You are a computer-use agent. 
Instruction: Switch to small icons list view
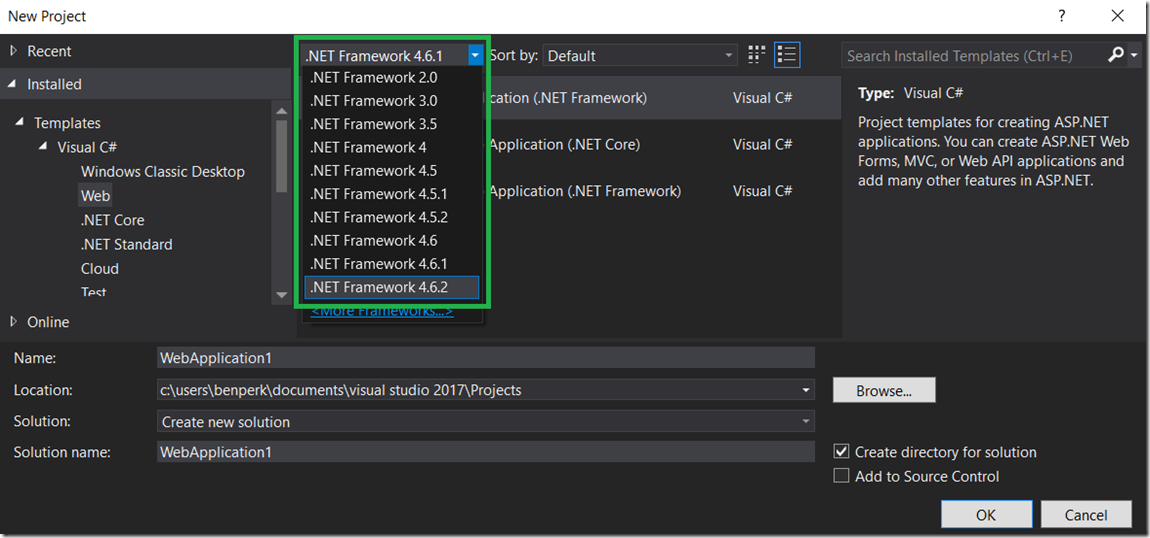coord(787,55)
